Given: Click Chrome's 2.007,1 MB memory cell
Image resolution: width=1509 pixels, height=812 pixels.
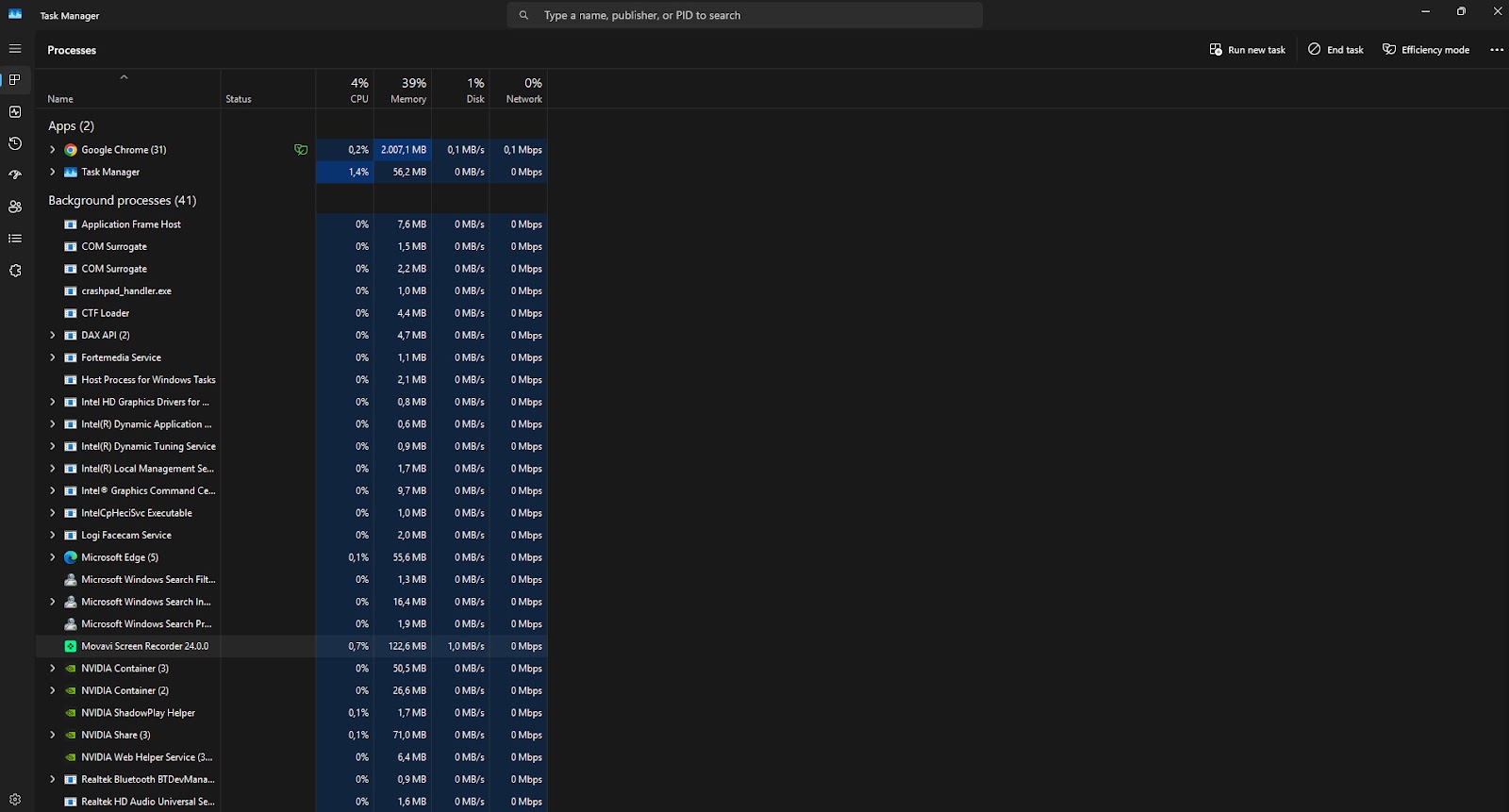Looking at the screenshot, I should (x=403, y=150).
